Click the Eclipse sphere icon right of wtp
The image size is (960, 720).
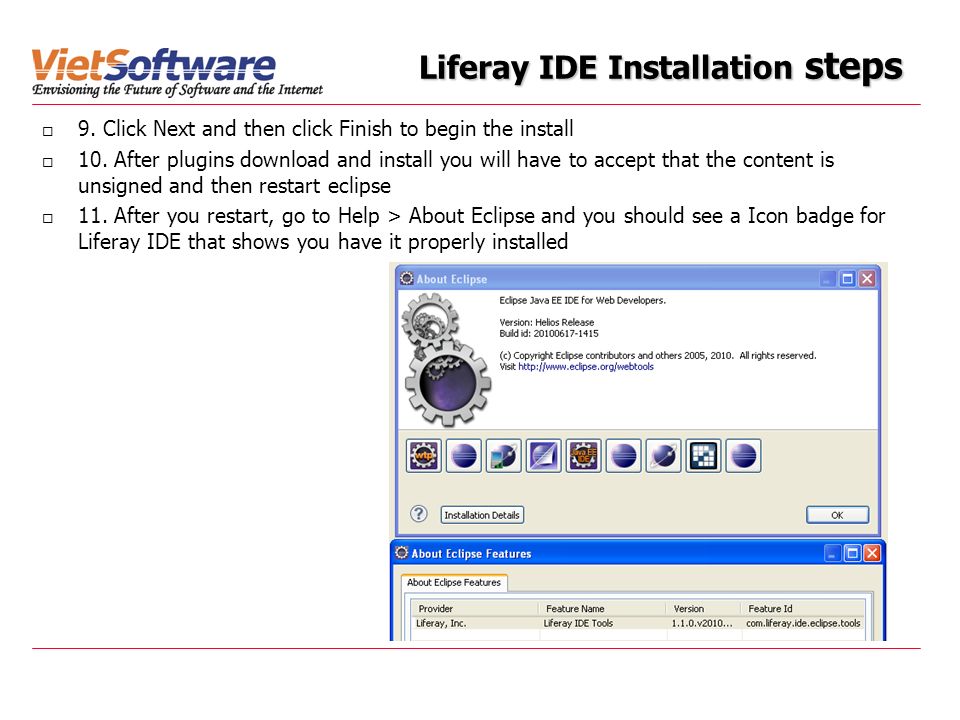[463, 456]
